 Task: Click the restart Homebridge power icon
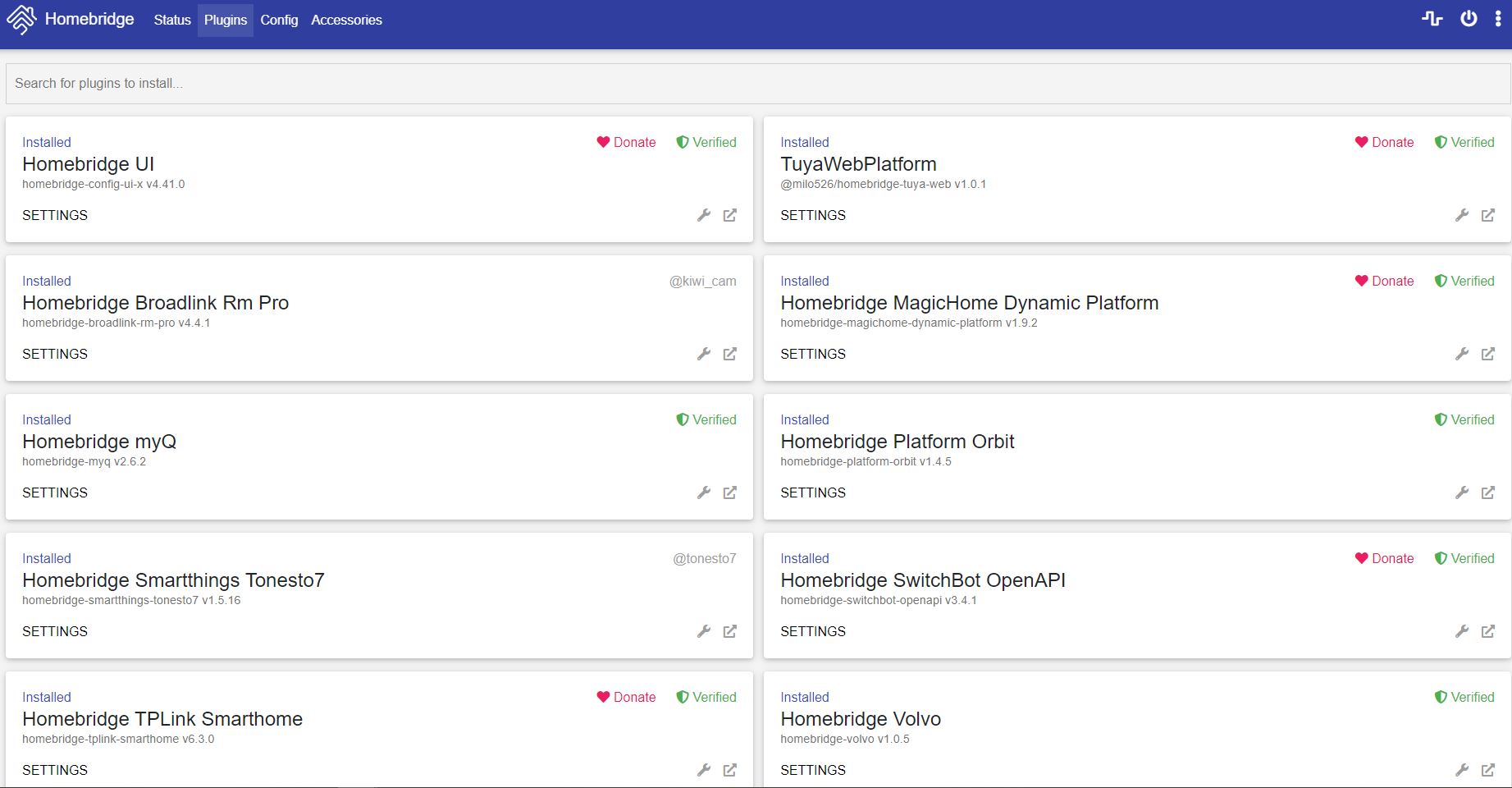(1468, 19)
